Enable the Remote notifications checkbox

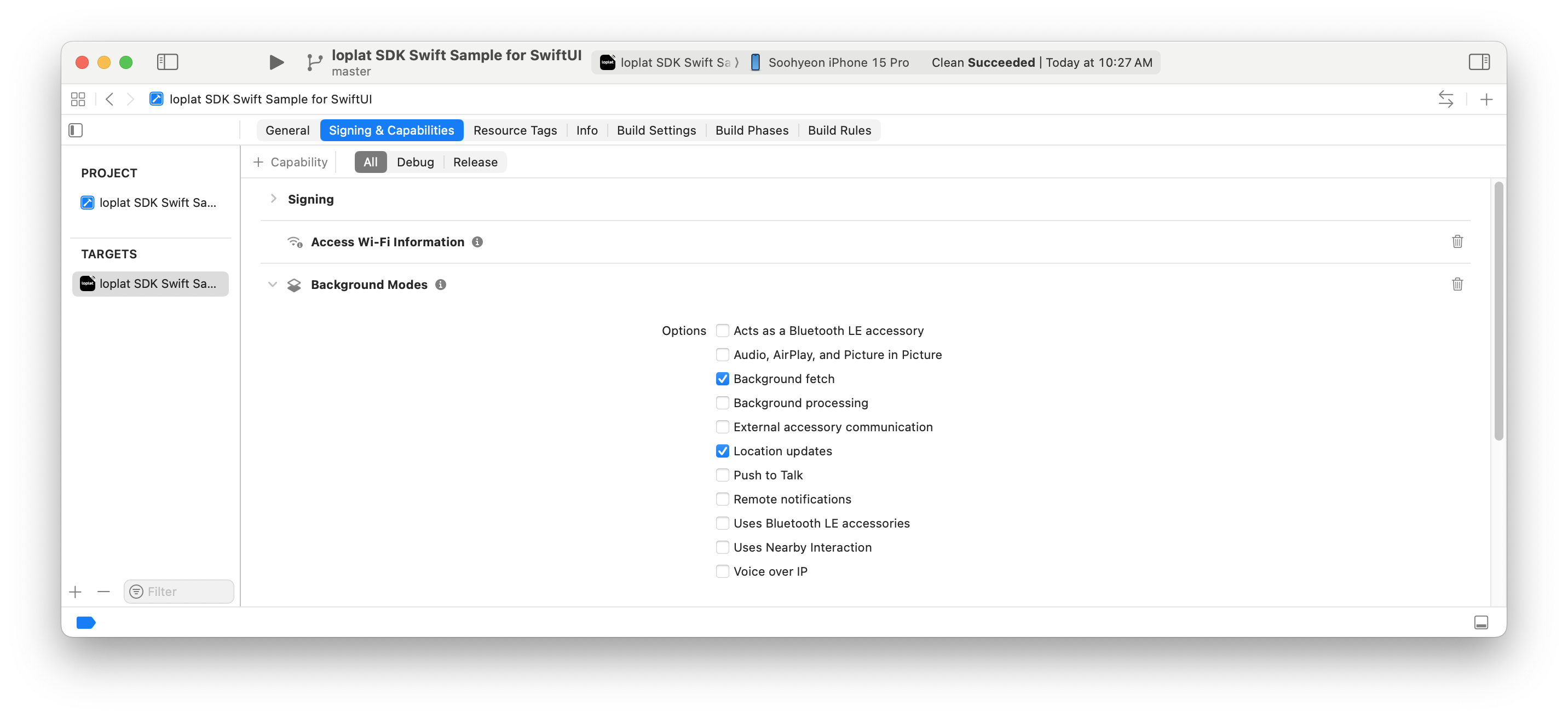[x=723, y=500]
